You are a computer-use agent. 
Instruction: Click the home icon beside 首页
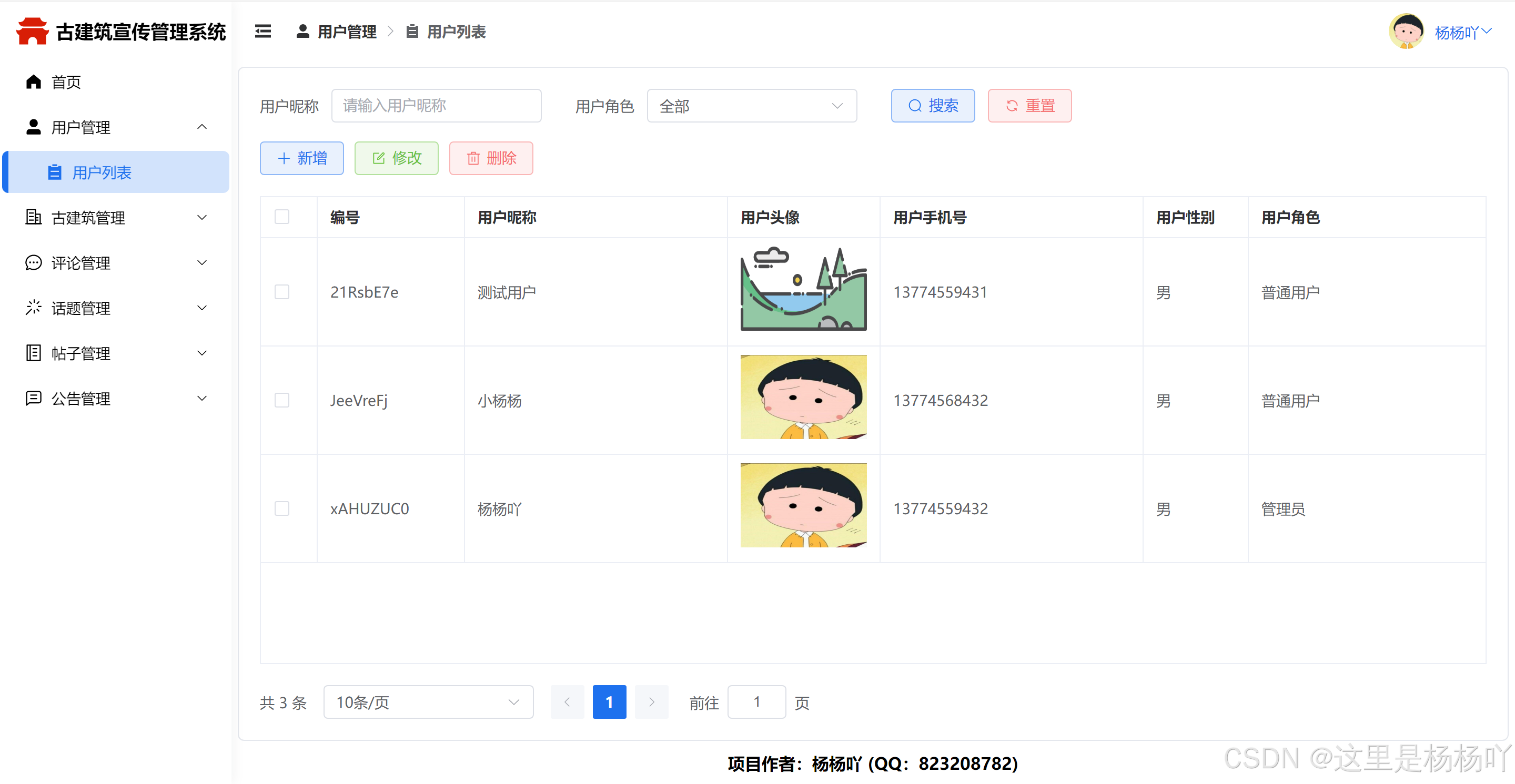(34, 82)
